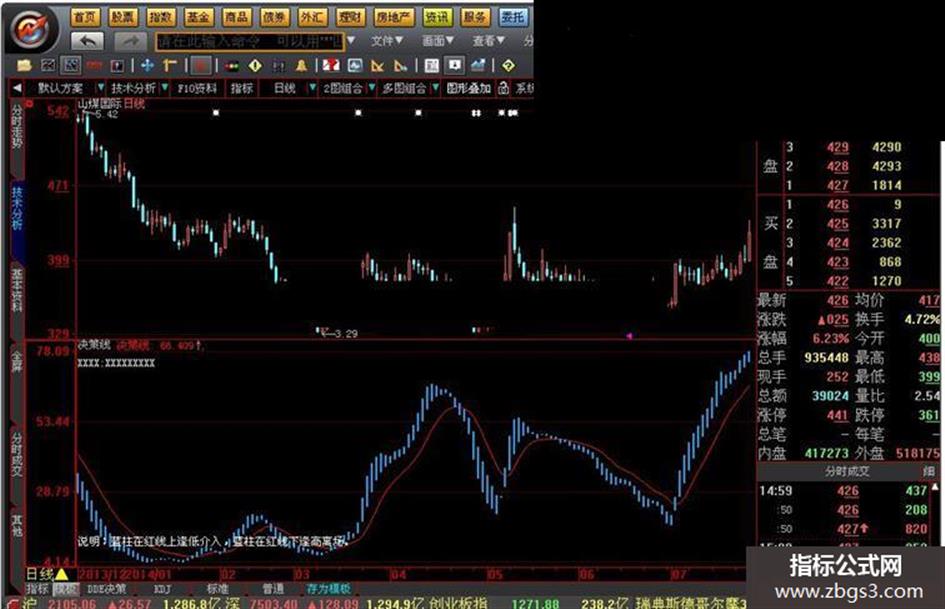Switch to DDE决策 indicator tab
The width and height of the screenshot is (945, 609).
[x=107, y=588]
